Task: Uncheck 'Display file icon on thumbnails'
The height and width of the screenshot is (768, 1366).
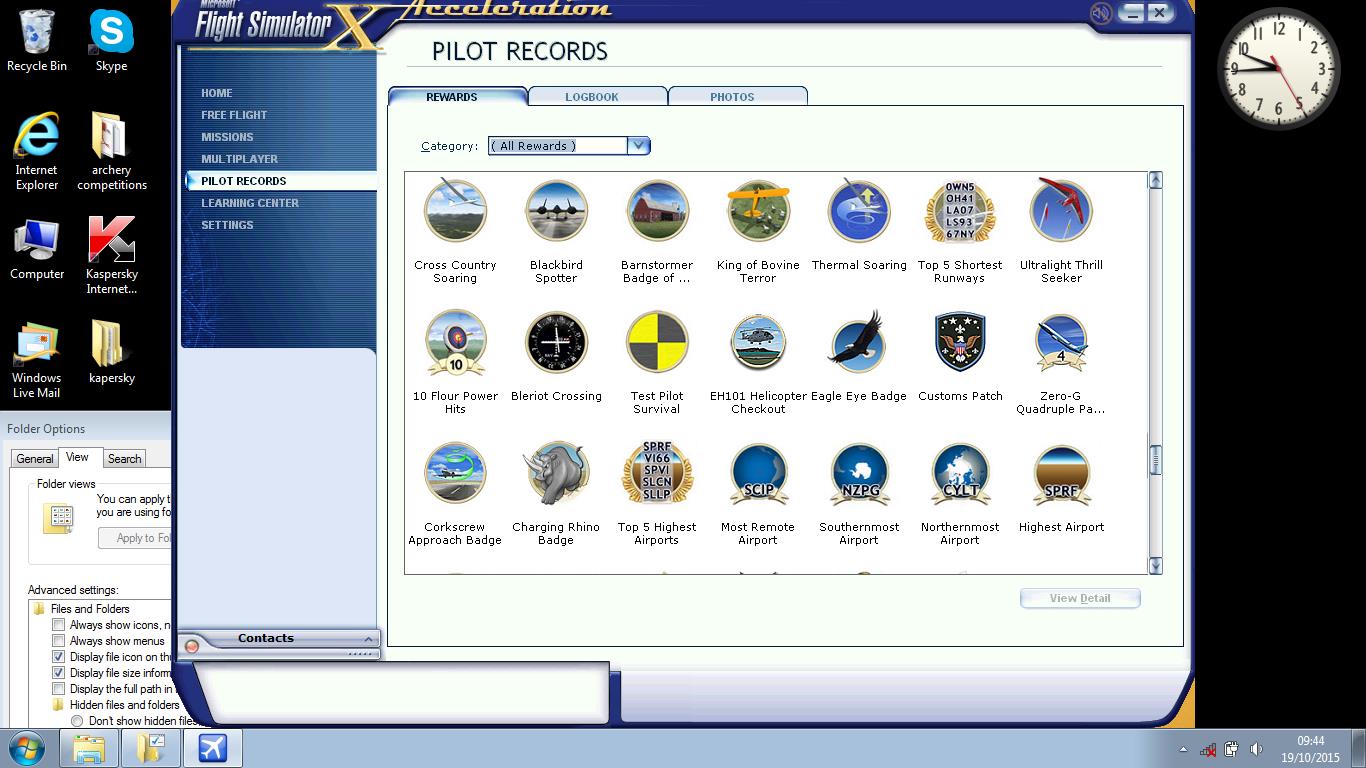Action: coord(59,657)
